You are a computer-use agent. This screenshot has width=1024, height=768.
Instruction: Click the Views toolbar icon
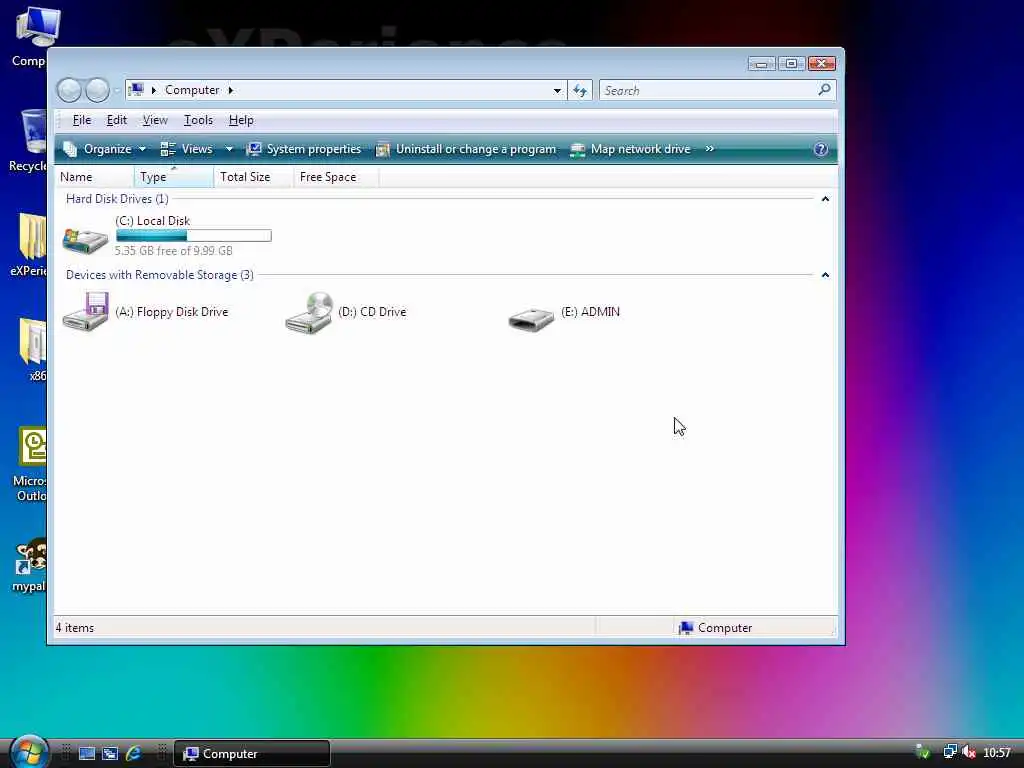[x=168, y=149]
